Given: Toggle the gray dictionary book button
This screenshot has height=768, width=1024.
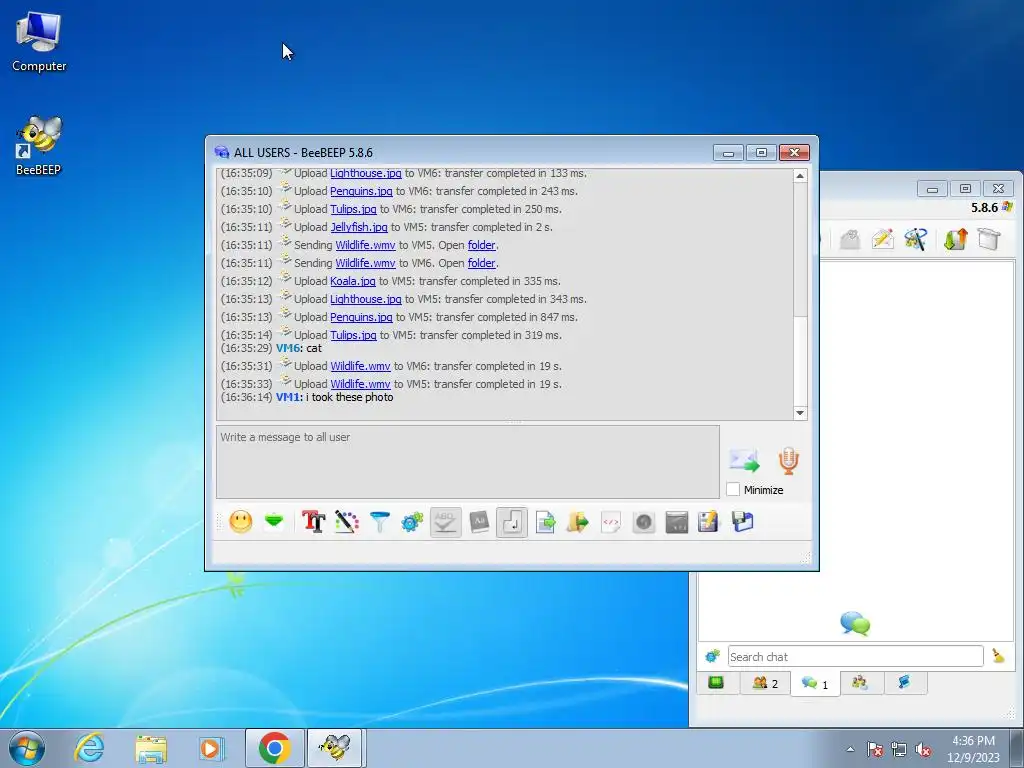Looking at the screenshot, I should [x=479, y=522].
